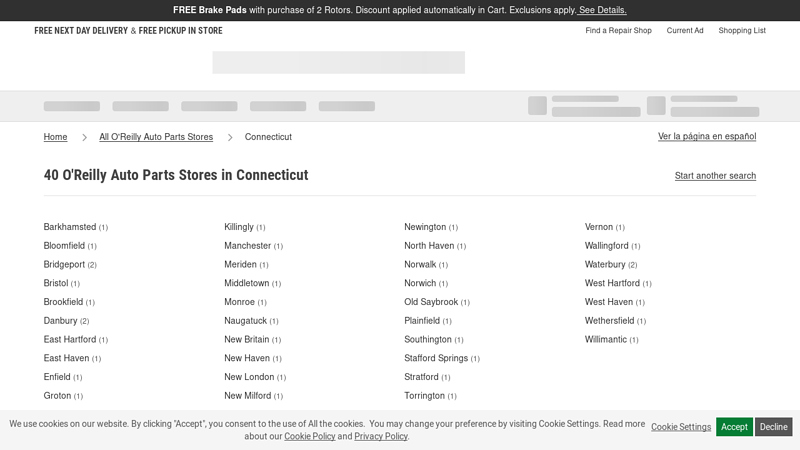This screenshot has height=450, width=800.
Task: Open the Shopping List
Action: pyautogui.click(x=741, y=31)
